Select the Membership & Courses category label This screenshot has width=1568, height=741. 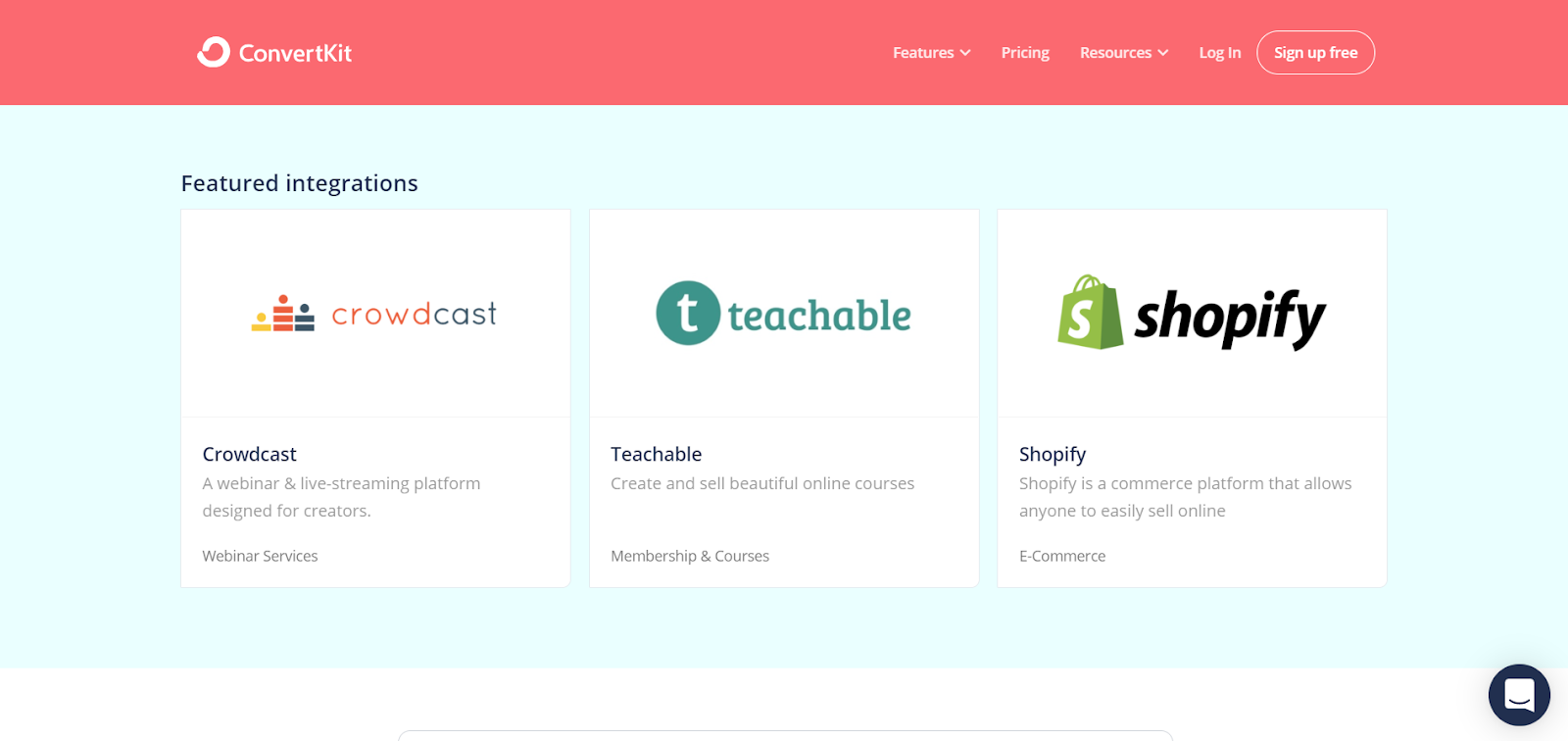click(x=690, y=556)
